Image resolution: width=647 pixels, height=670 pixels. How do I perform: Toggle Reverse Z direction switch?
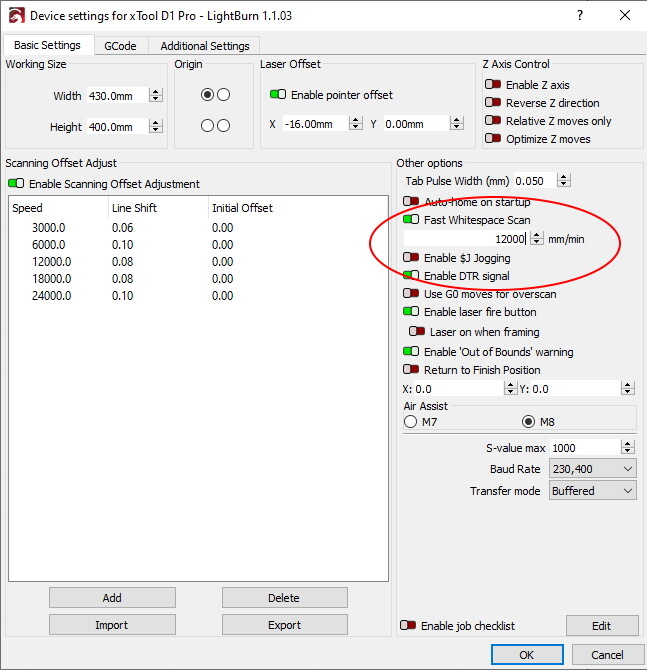pos(493,102)
